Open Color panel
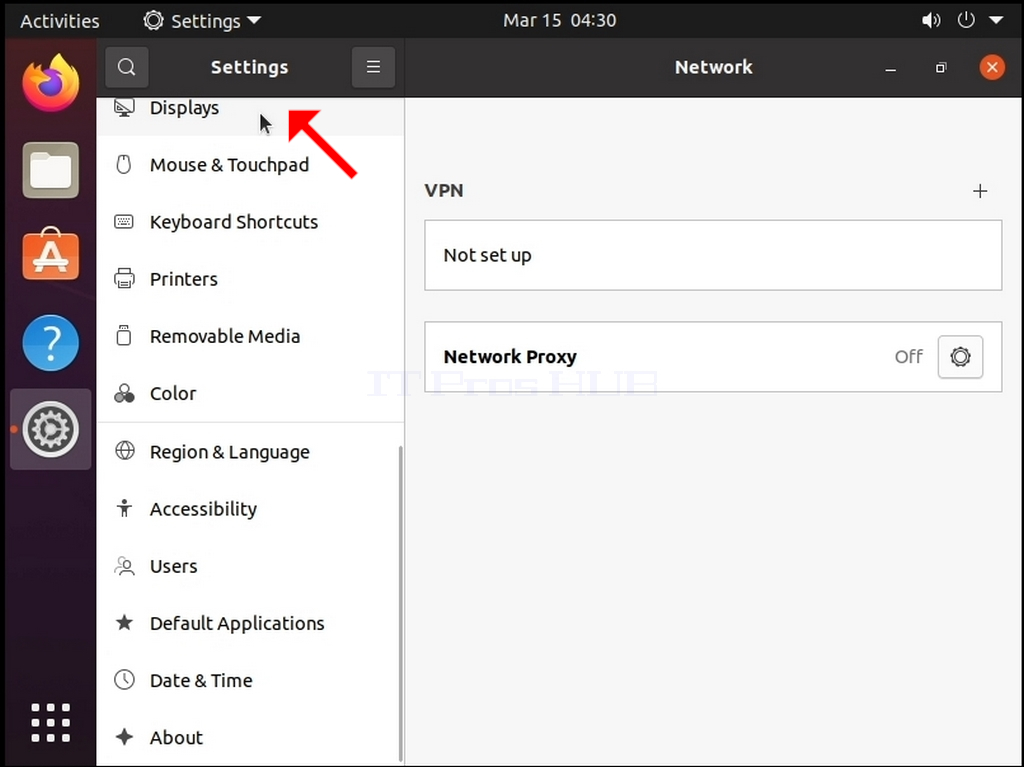The height and width of the screenshot is (767, 1024). point(250,393)
